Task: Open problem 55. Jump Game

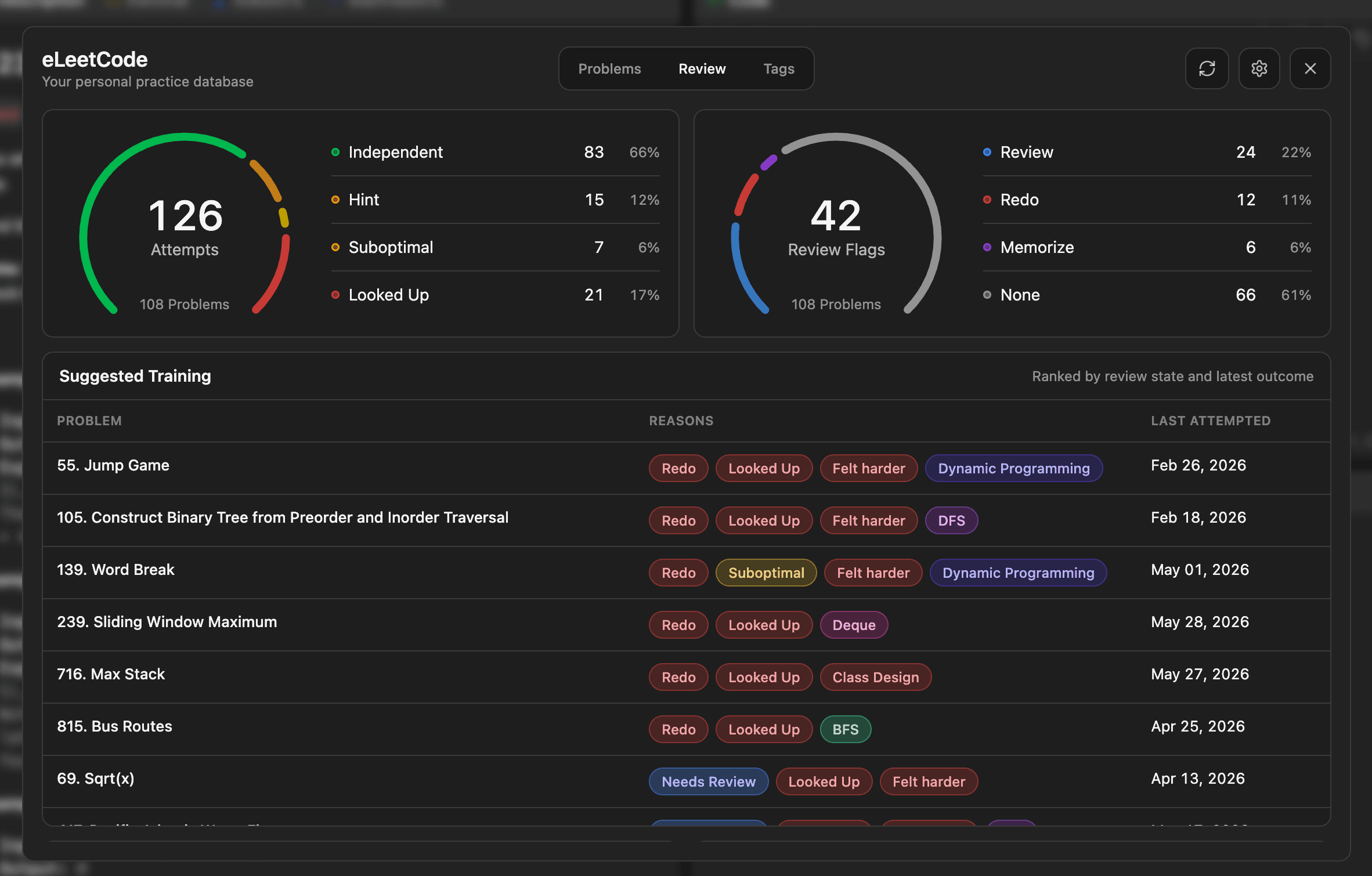Action: 113,465
